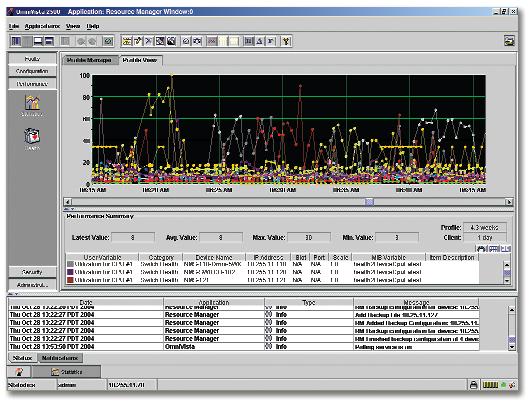The image size is (529, 403).
Task: Select the log row with Application OmniVista
Action: pyautogui.click(x=244, y=347)
